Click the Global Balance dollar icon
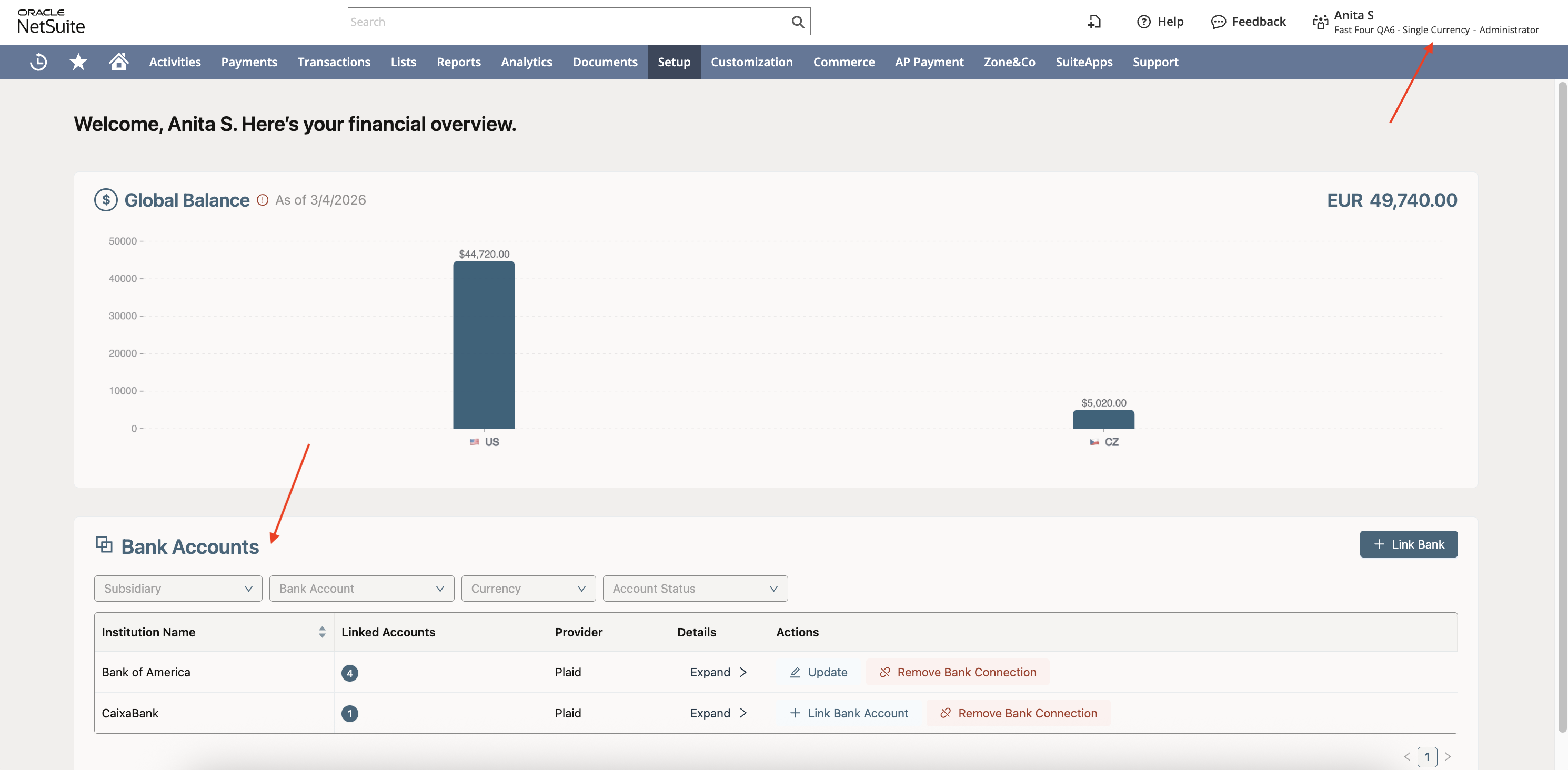This screenshot has width=1568, height=770. (106, 200)
